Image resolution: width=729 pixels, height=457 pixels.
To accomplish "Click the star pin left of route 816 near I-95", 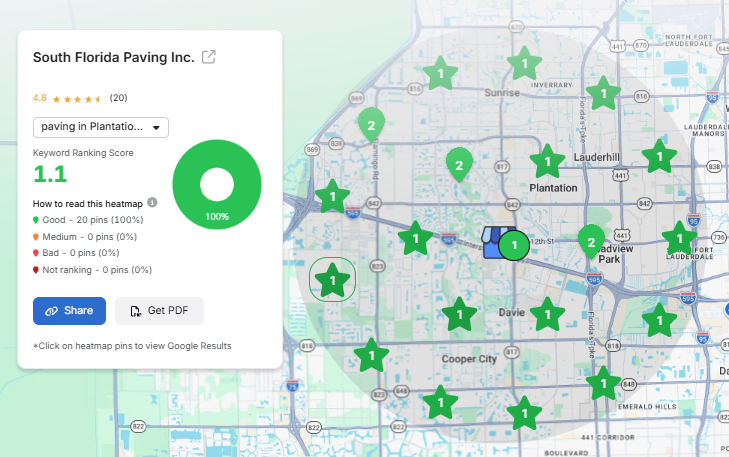I will pyautogui.click(x=603, y=93).
